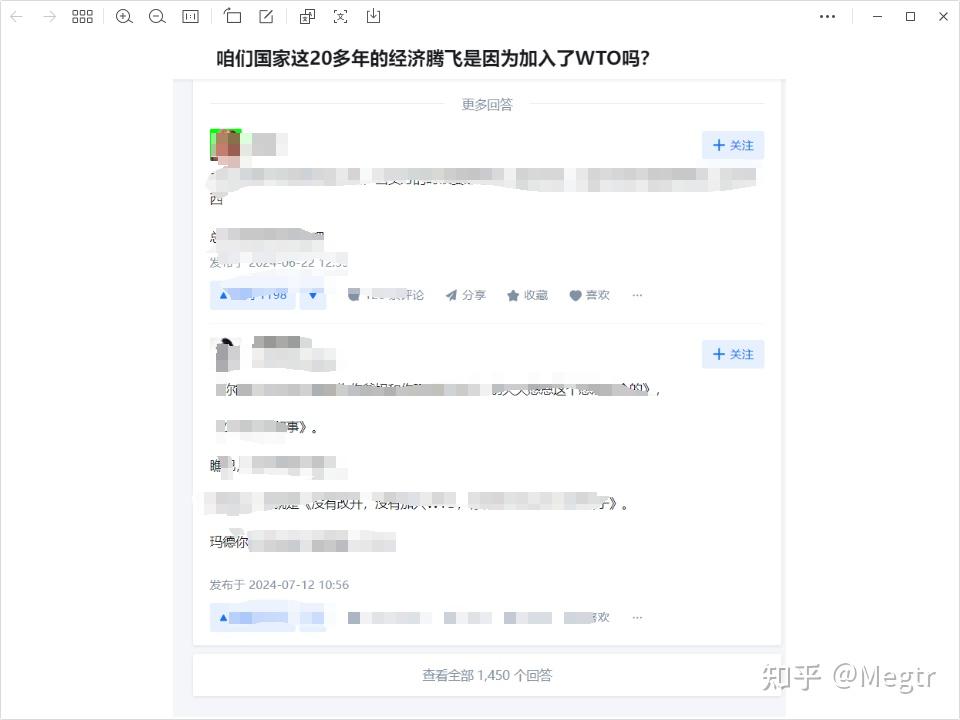Open the three-dots more options menu

click(827, 17)
